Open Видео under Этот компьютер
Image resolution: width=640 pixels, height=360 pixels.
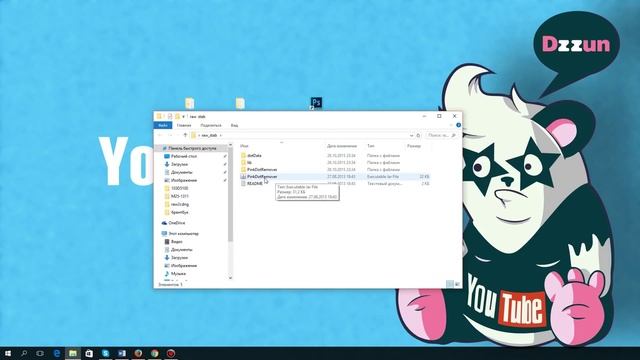coord(176,242)
